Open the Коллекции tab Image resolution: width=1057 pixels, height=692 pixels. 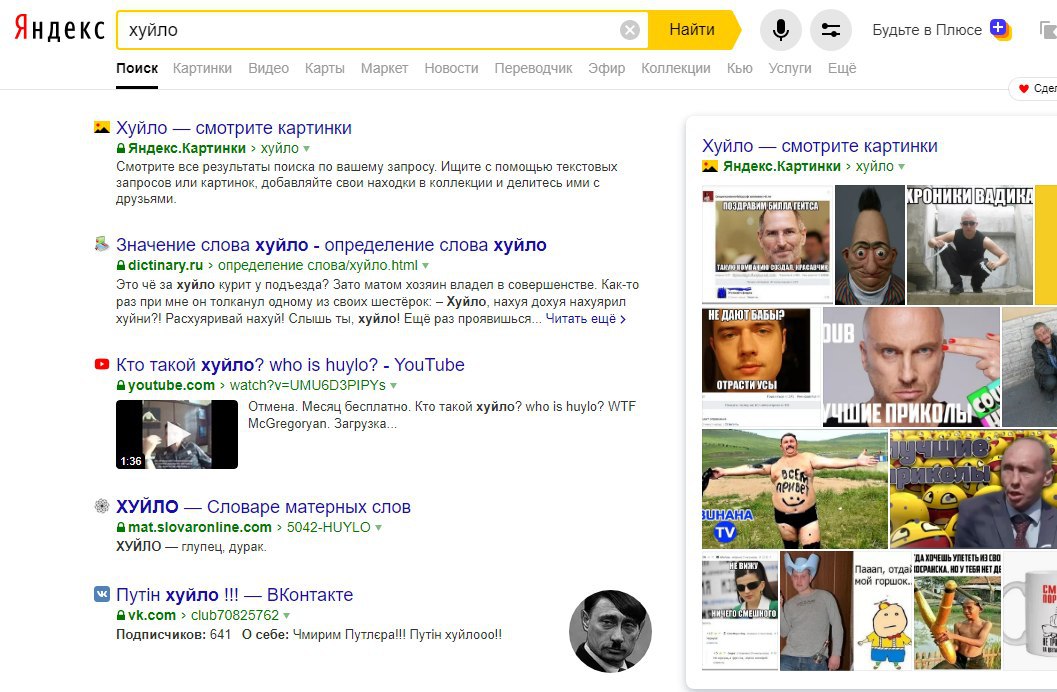pos(675,68)
